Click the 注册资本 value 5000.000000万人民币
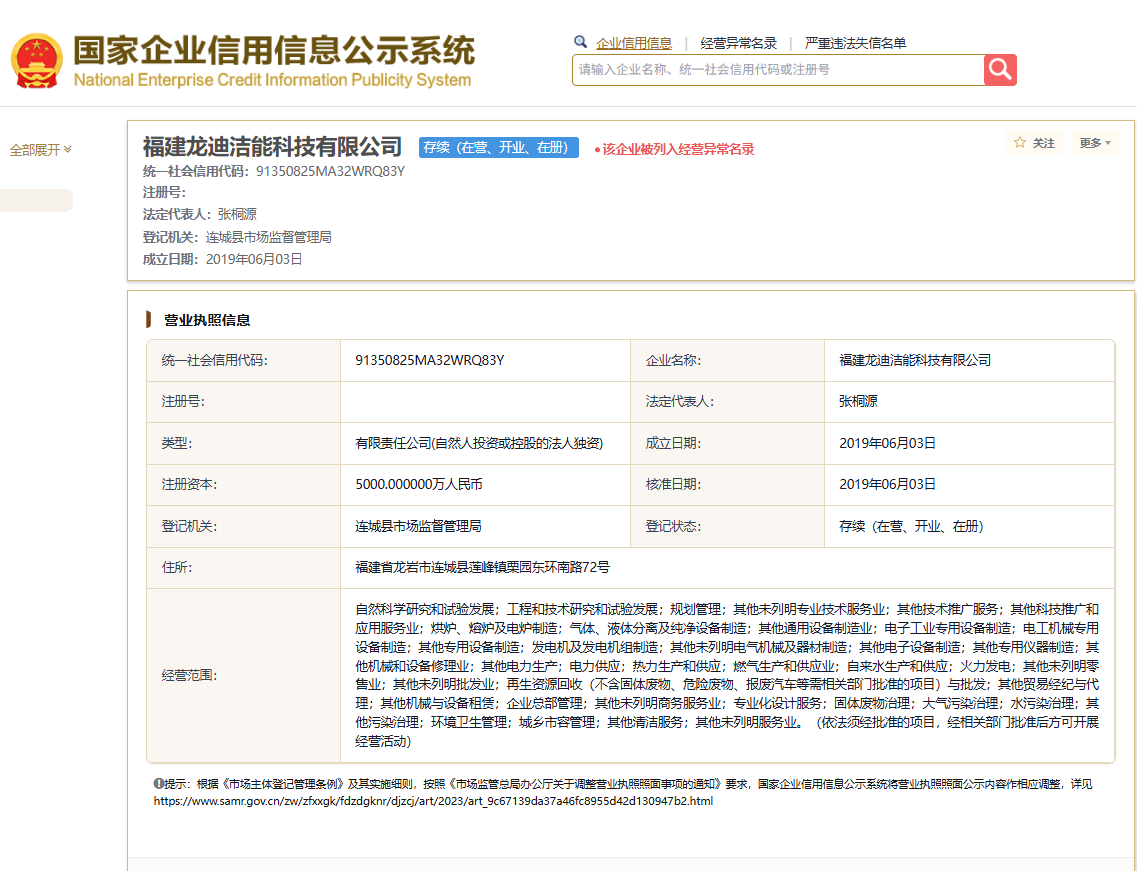 (418, 484)
